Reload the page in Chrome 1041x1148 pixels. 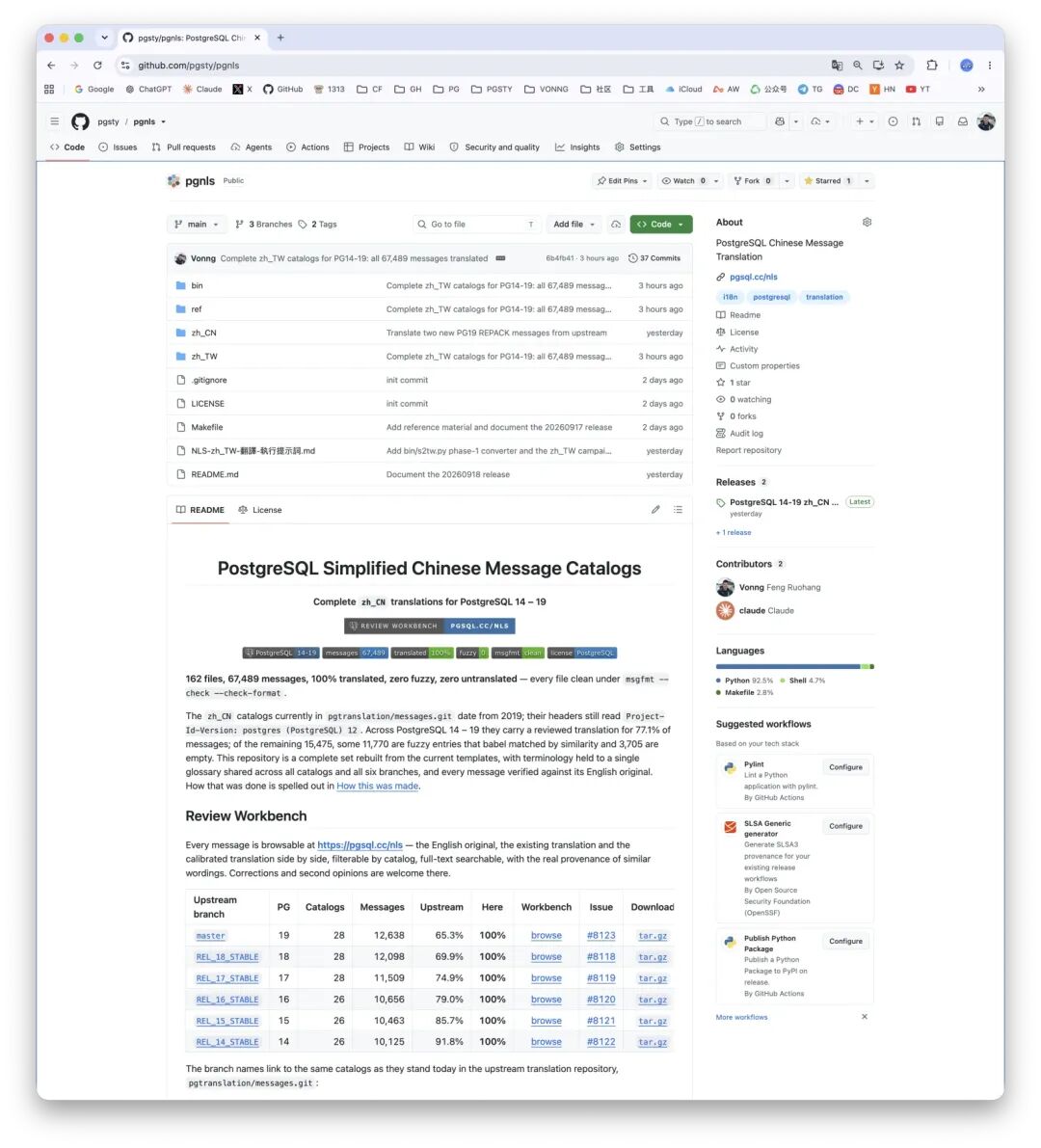(x=97, y=66)
